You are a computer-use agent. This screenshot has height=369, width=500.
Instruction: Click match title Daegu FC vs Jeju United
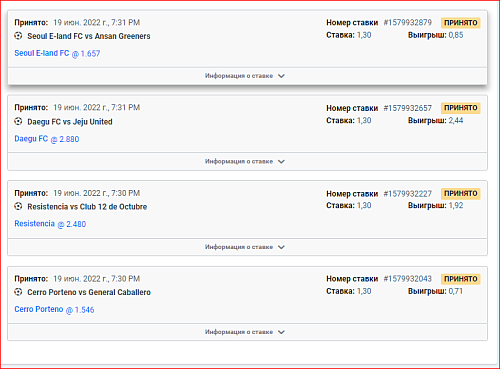70,122
